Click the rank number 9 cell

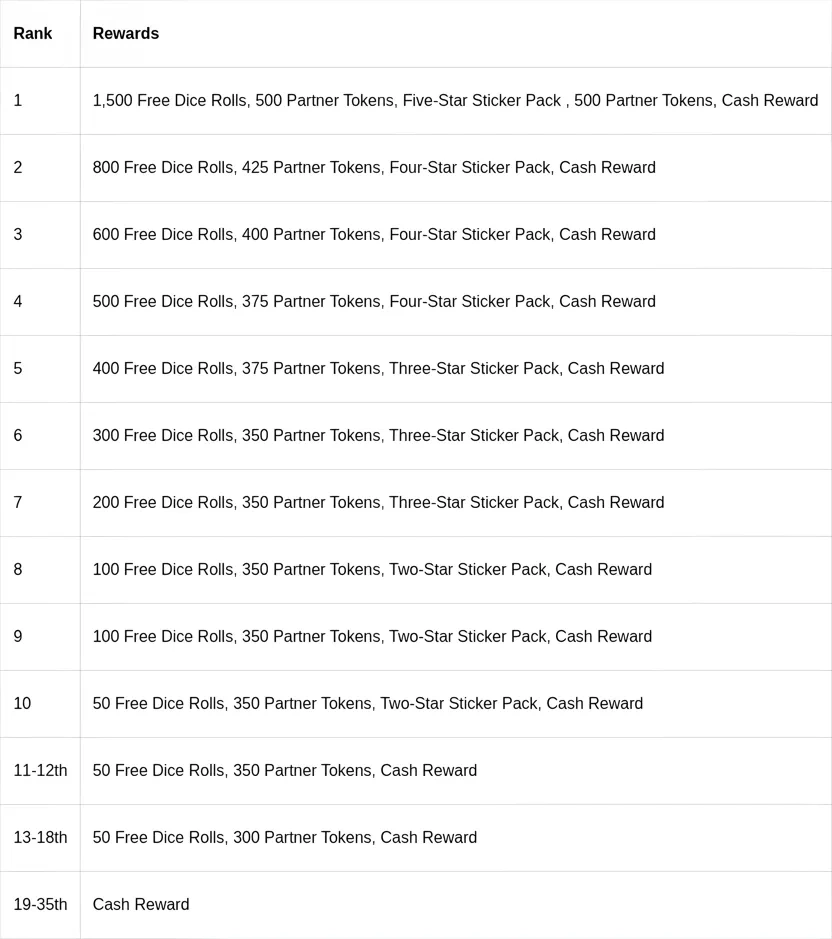18,637
